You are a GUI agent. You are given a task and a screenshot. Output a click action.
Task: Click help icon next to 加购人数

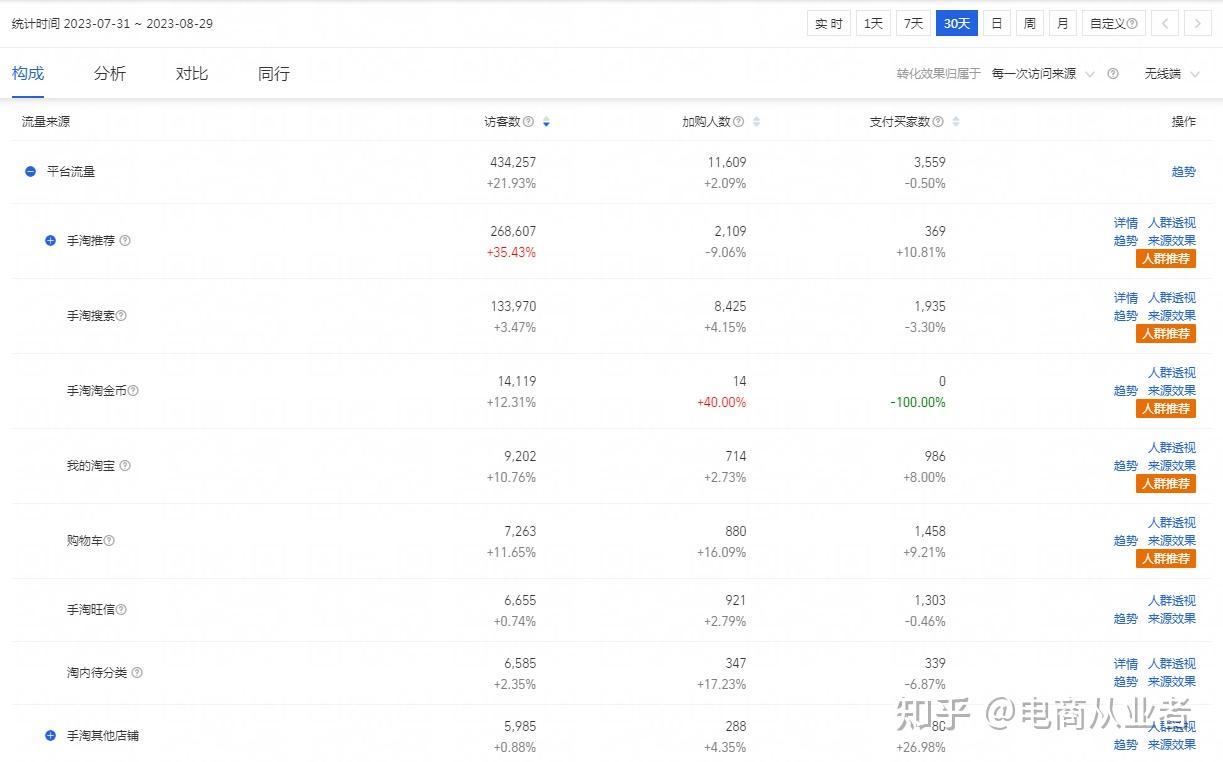(738, 122)
